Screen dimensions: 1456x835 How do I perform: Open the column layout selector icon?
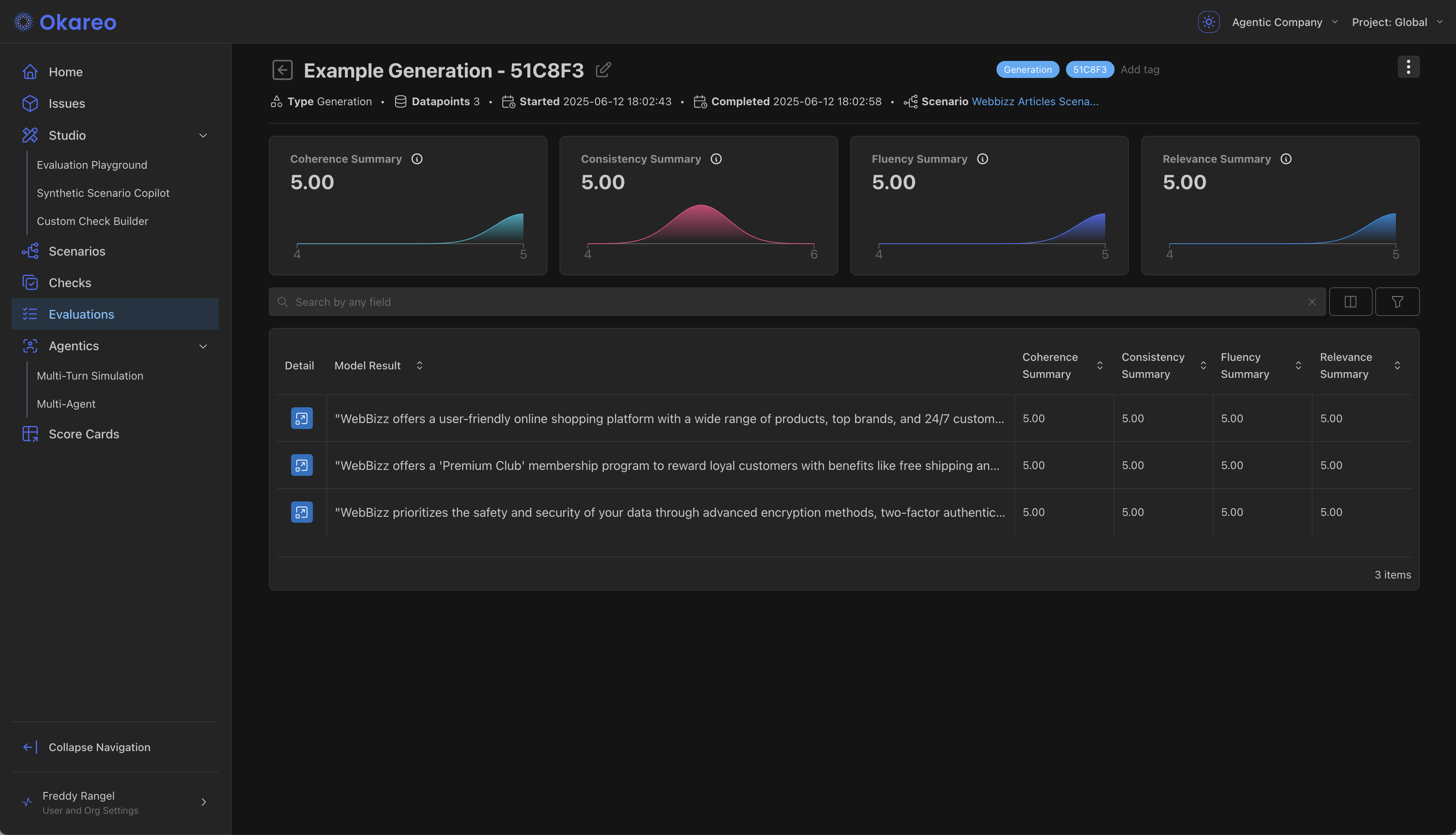tap(1350, 302)
